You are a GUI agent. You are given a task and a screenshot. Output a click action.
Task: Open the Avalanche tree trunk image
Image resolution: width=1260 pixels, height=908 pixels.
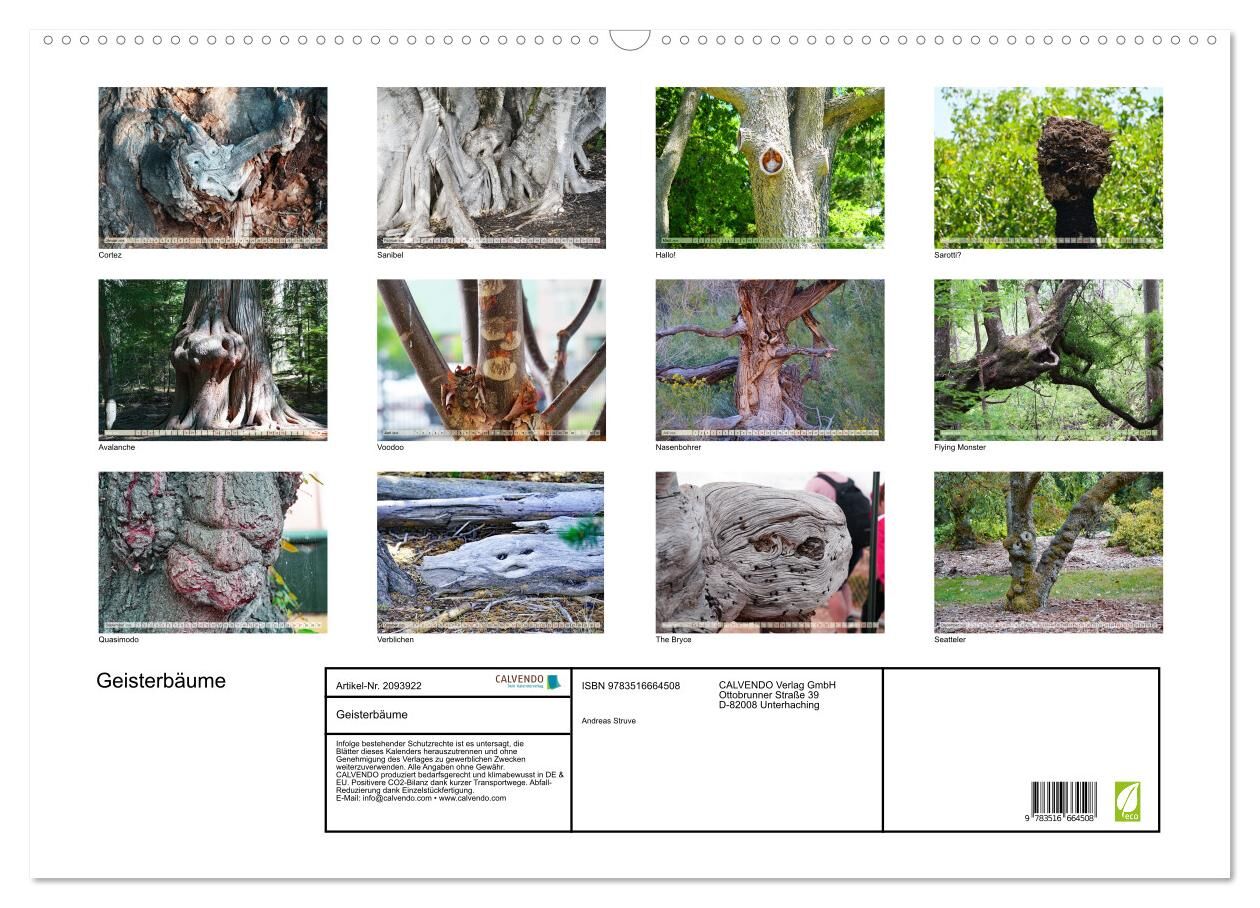click(x=212, y=359)
